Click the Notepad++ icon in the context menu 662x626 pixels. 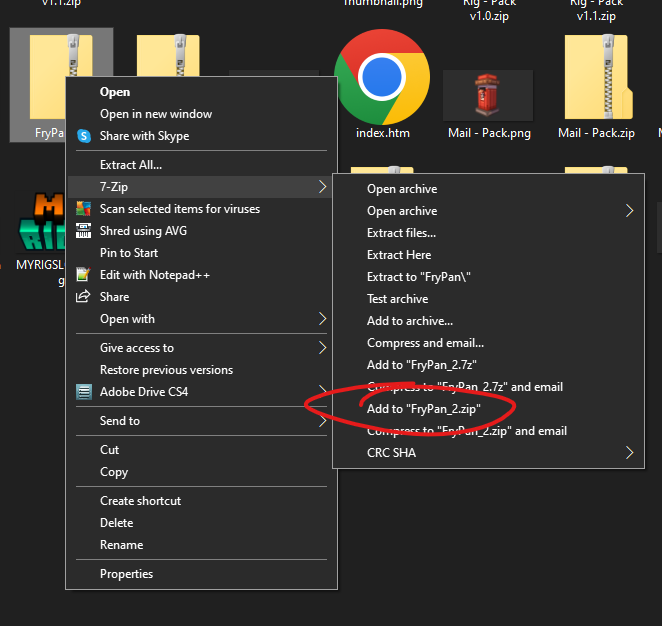point(83,274)
